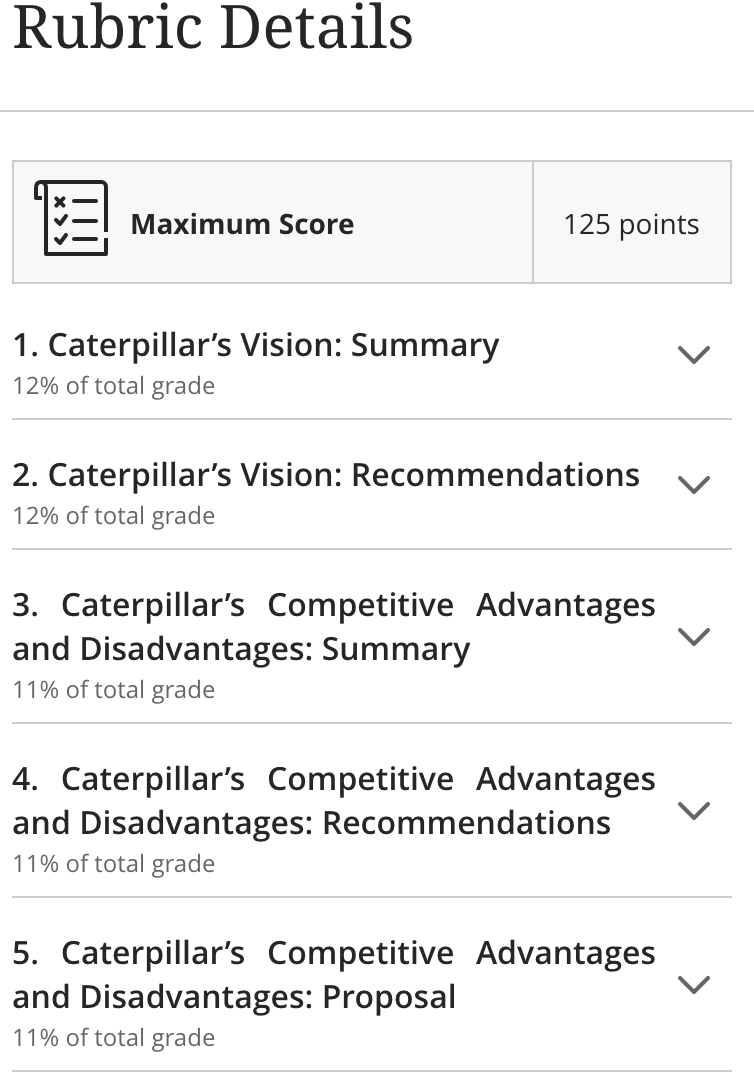Expand criterion 4 Competitive Advantages Recommendations chevron

[x=694, y=810]
